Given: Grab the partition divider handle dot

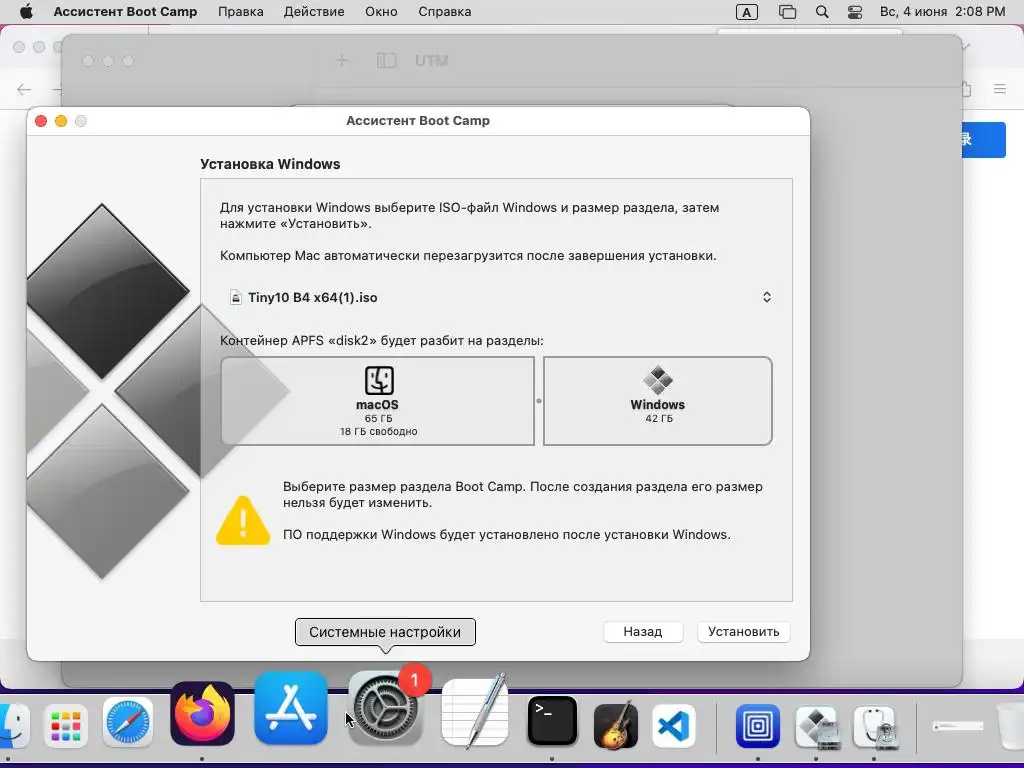Looking at the screenshot, I should coord(539,401).
